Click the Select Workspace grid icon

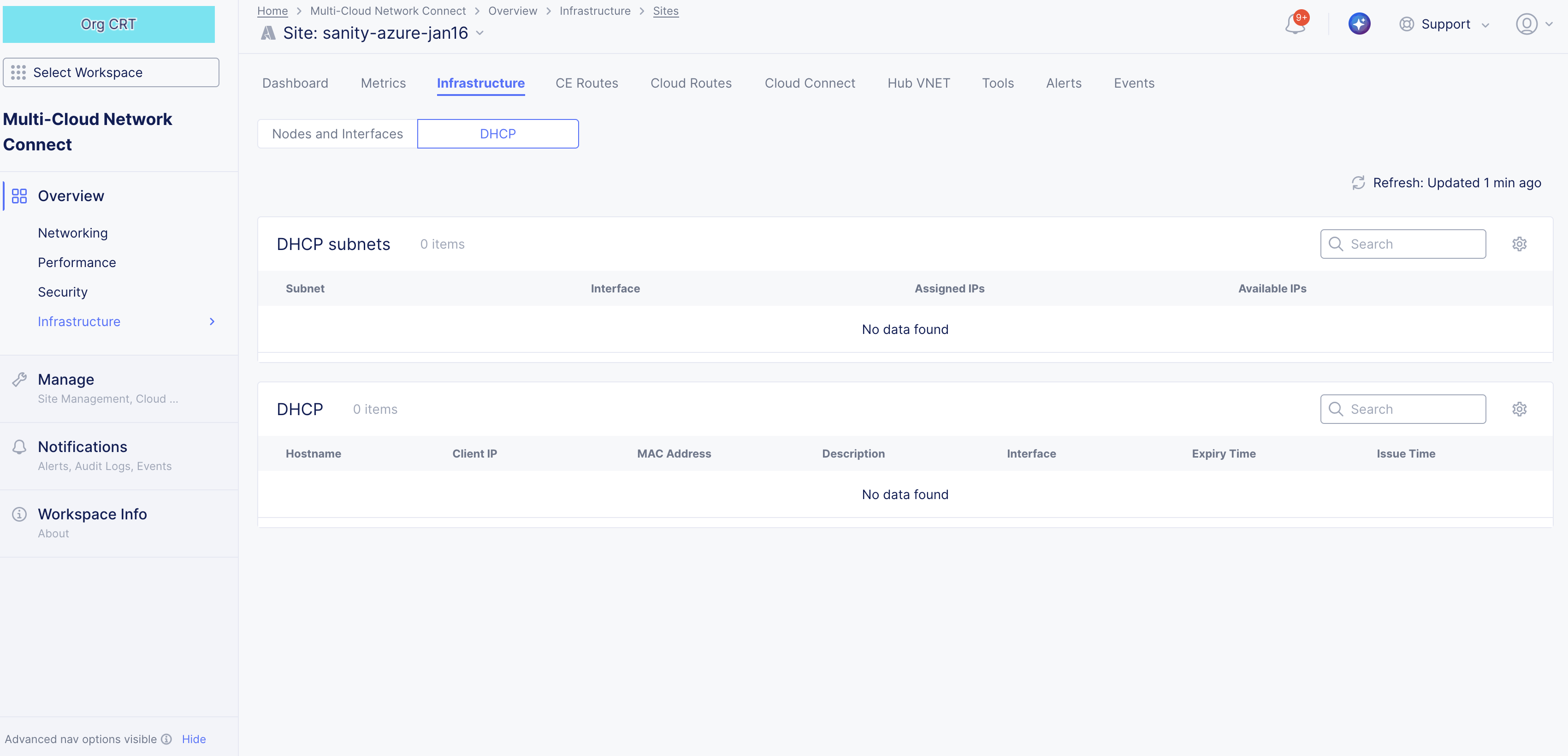[x=18, y=72]
